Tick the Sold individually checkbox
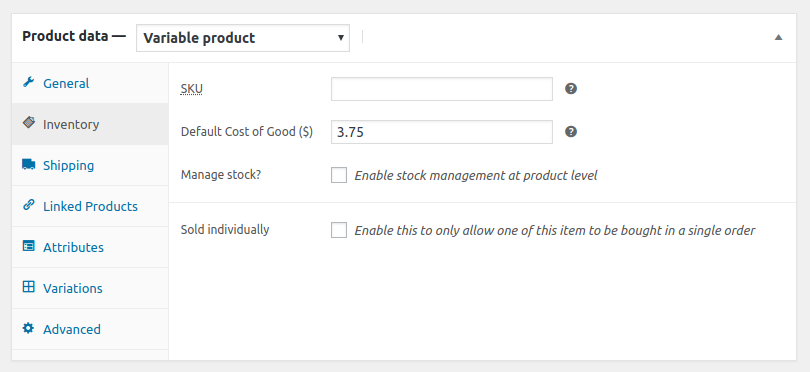The height and width of the screenshot is (372, 810). click(339, 230)
